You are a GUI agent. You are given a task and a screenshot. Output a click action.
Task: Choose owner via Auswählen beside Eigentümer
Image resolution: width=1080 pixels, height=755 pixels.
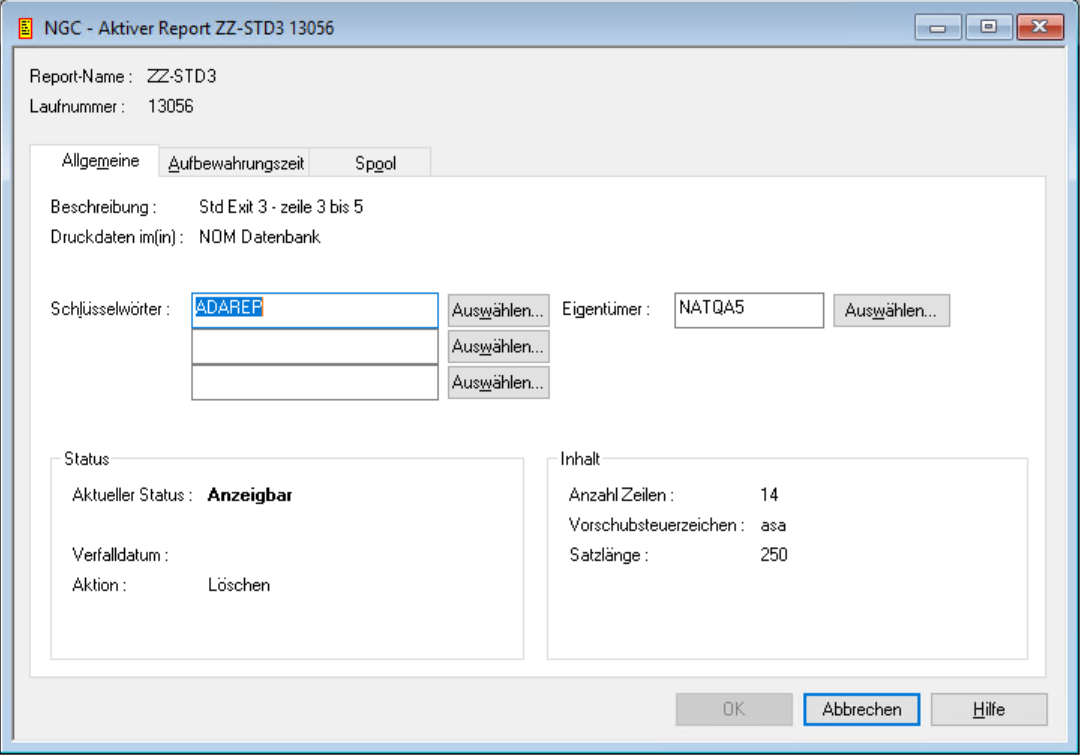coord(891,311)
